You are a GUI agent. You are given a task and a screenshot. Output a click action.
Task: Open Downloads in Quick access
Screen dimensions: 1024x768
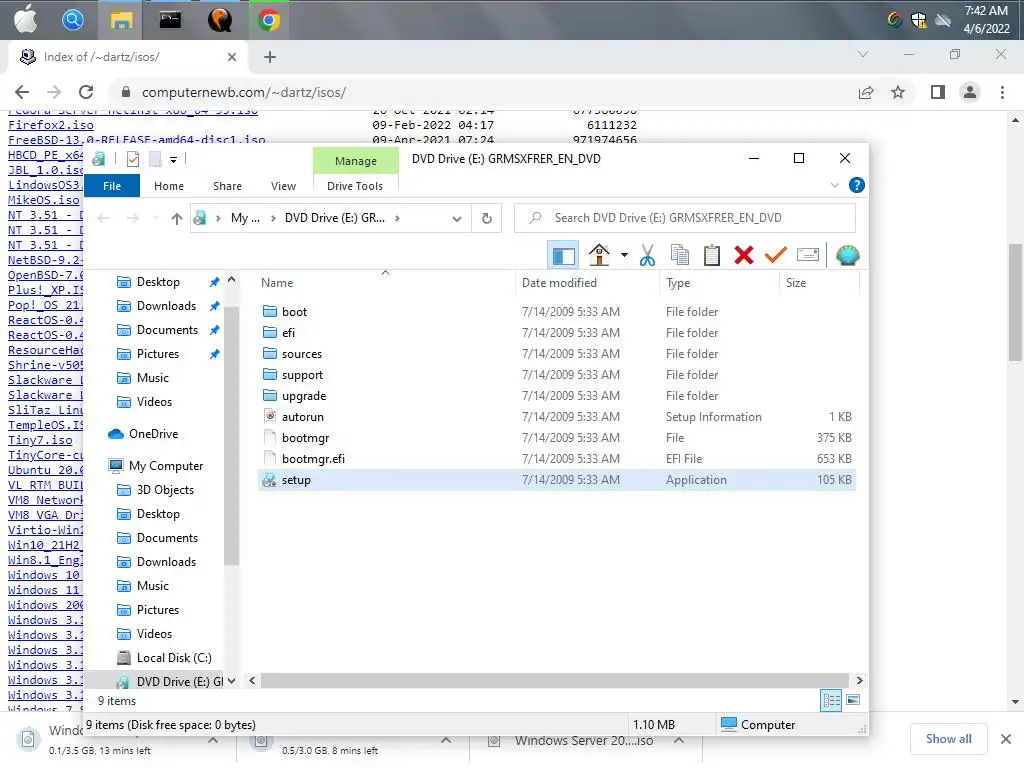(x=166, y=306)
